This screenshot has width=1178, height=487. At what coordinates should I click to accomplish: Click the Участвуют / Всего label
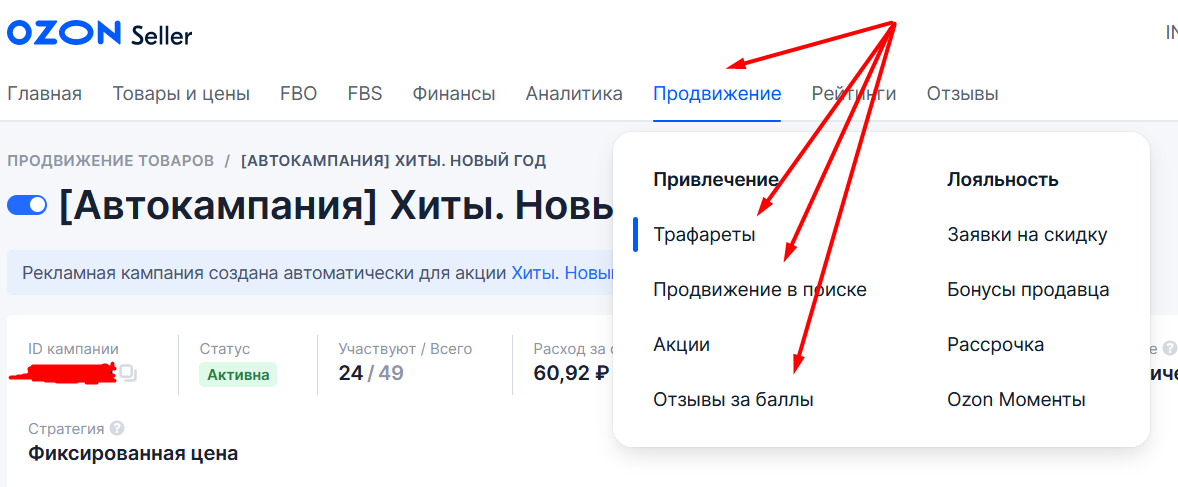[x=405, y=349]
